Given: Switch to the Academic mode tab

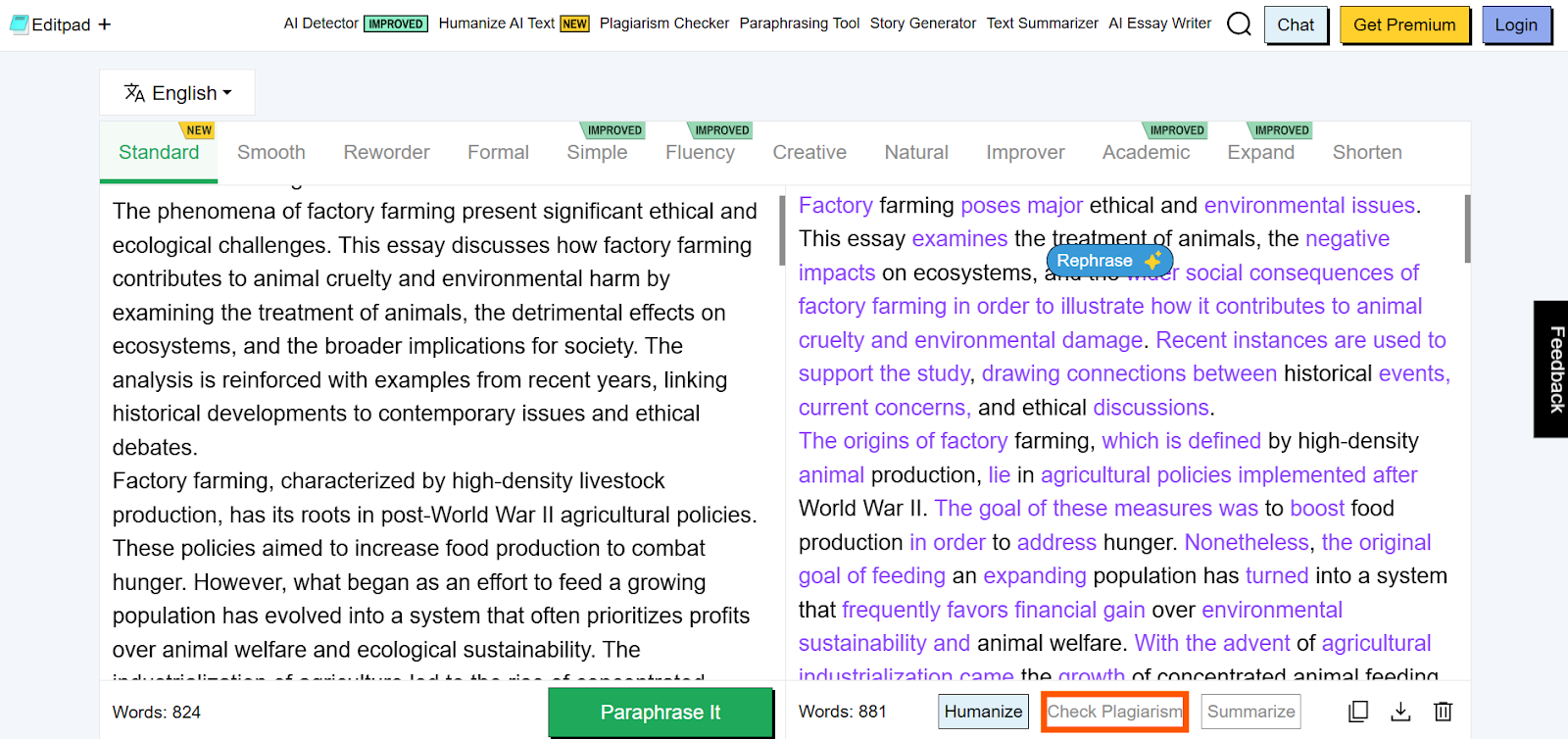Looking at the screenshot, I should tap(1146, 152).
